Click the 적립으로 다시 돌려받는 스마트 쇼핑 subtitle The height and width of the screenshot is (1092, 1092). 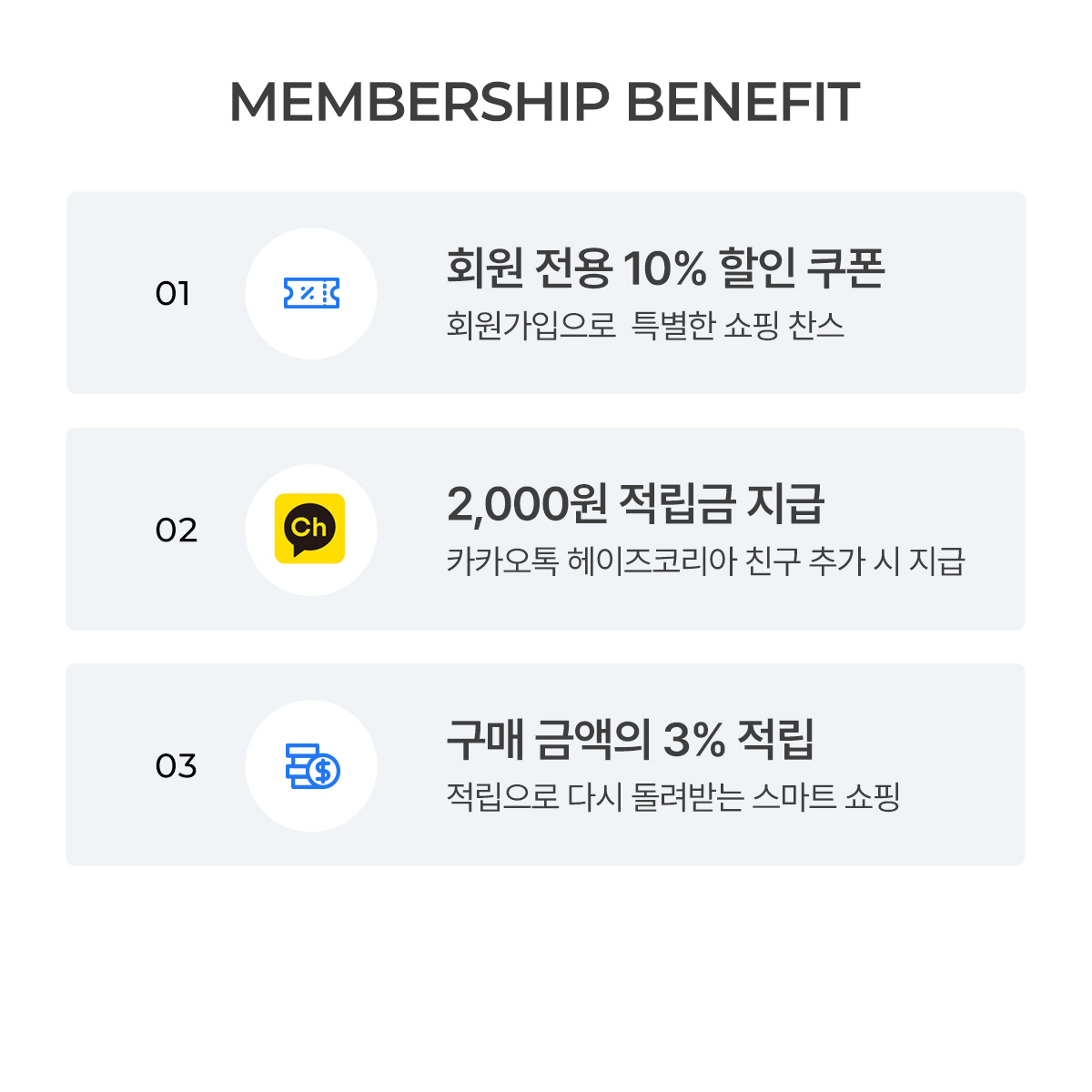pos(672,797)
